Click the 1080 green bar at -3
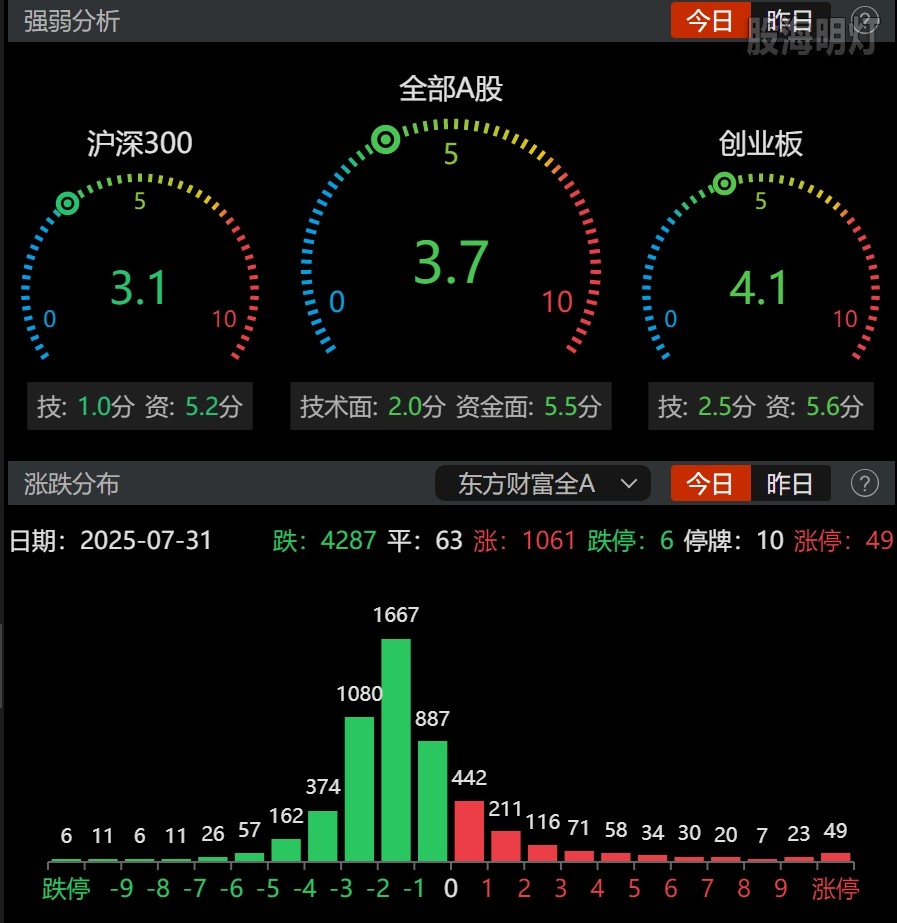The height and width of the screenshot is (923, 897). [359, 789]
